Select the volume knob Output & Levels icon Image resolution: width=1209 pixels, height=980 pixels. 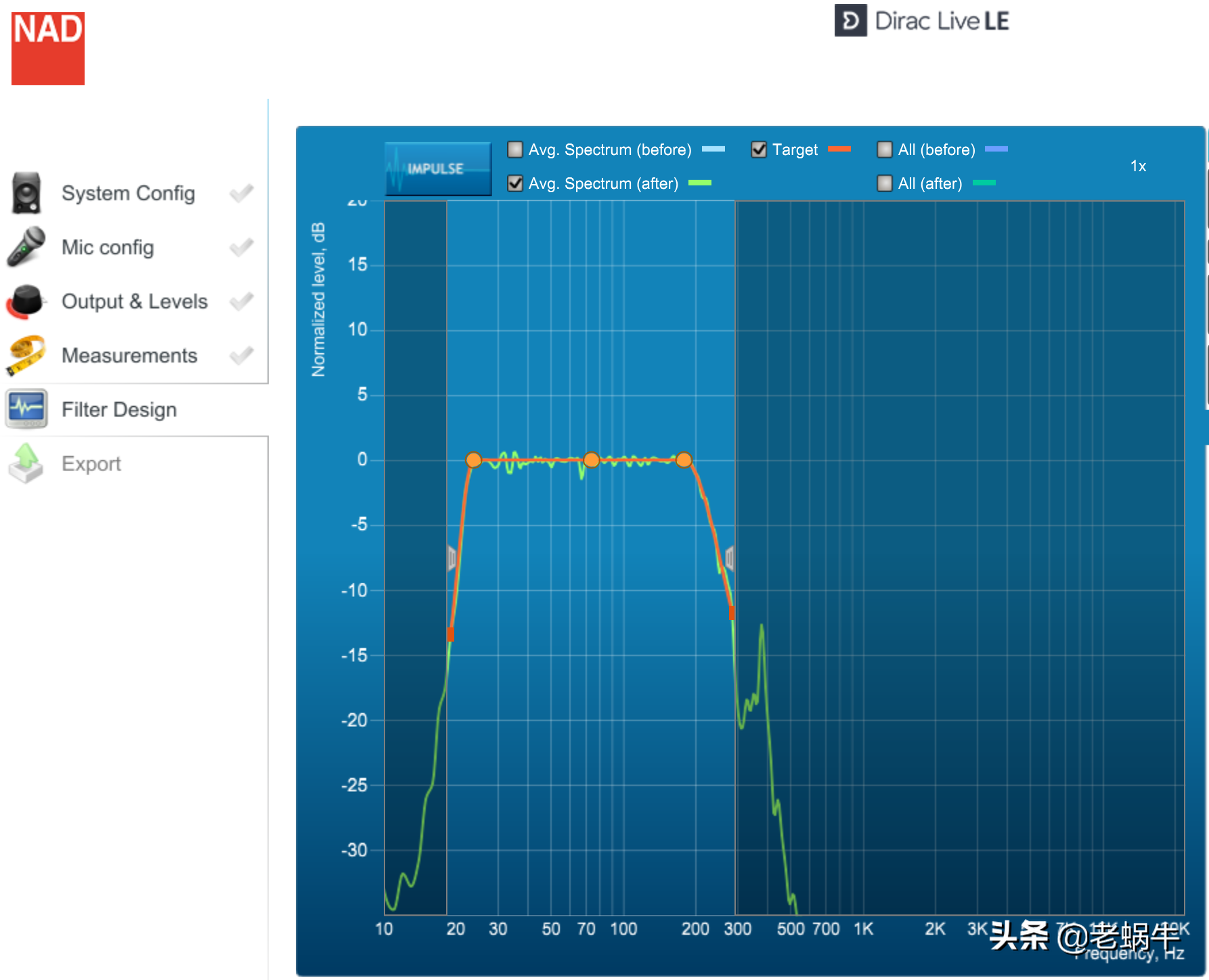[x=26, y=301]
